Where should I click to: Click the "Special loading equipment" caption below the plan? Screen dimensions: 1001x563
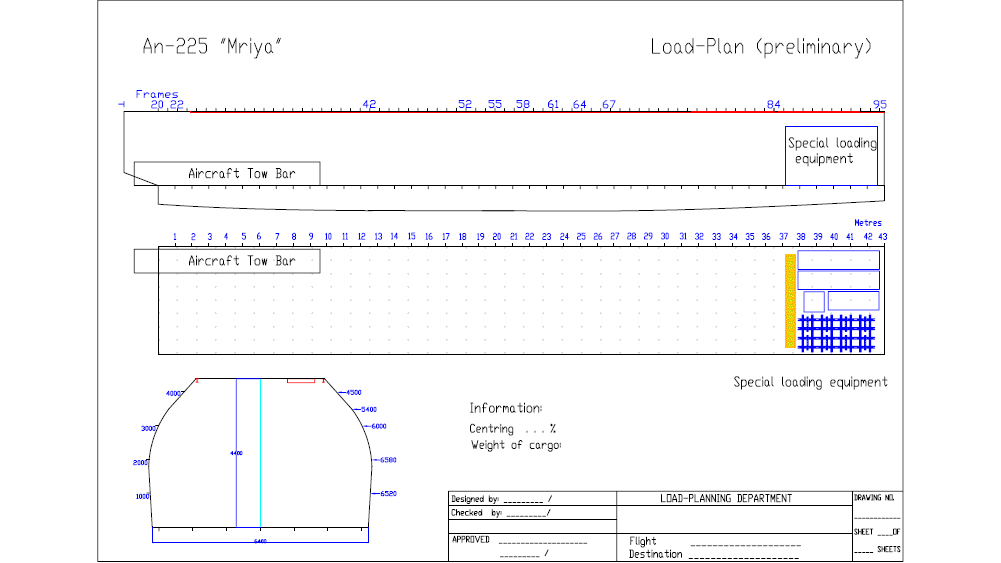810,382
